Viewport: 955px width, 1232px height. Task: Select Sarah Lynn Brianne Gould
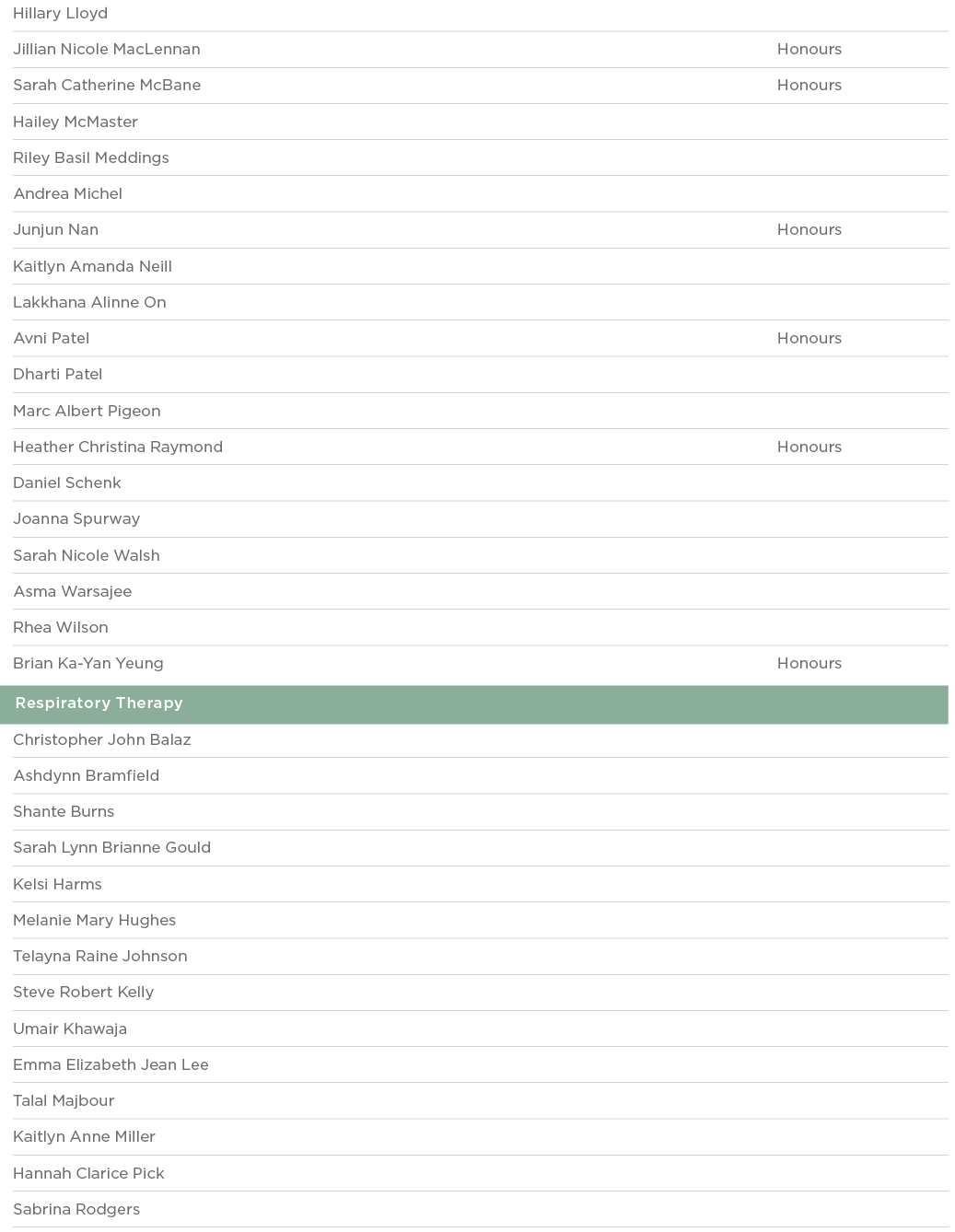pos(111,848)
